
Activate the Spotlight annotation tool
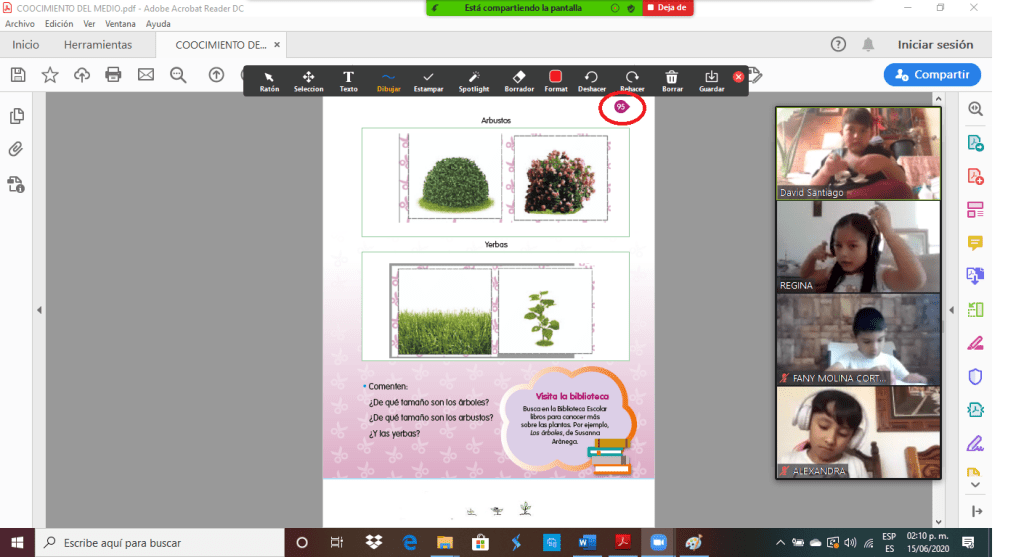tap(474, 81)
